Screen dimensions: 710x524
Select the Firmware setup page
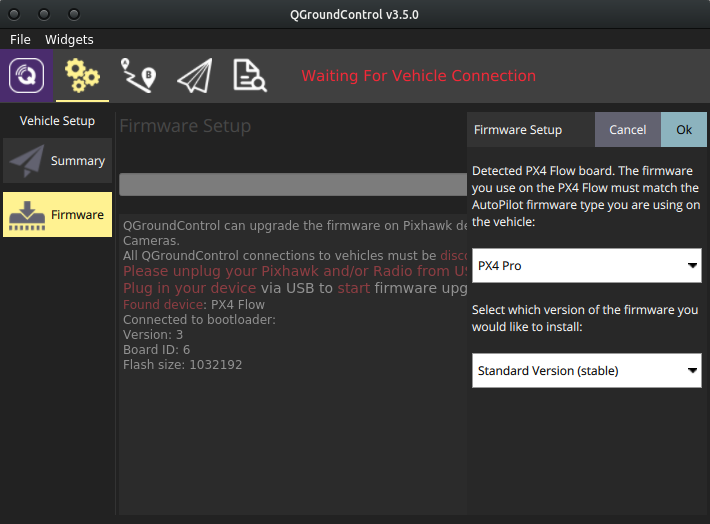pyautogui.click(x=58, y=215)
